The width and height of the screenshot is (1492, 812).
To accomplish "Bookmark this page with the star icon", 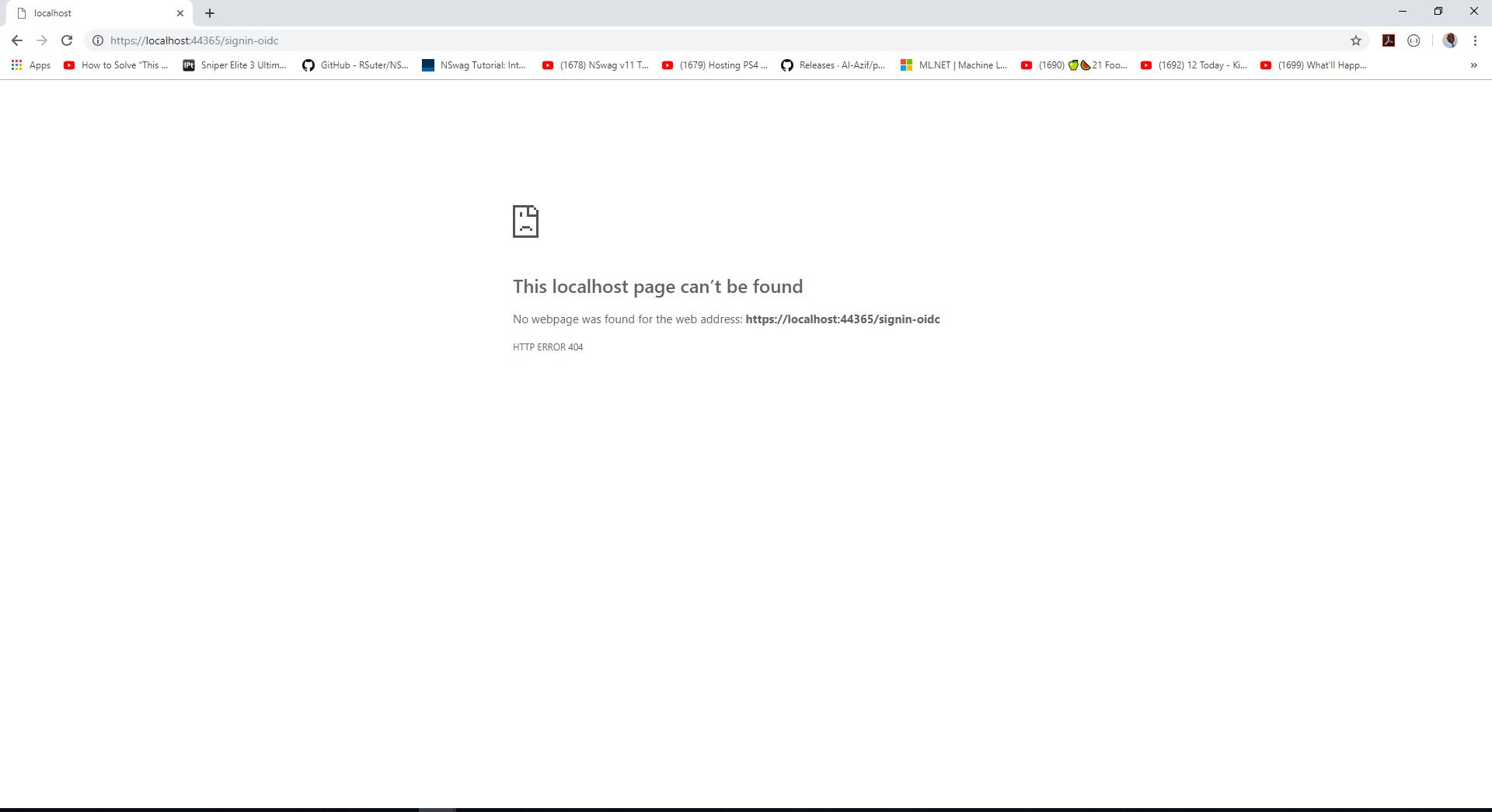I will click(x=1357, y=40).
